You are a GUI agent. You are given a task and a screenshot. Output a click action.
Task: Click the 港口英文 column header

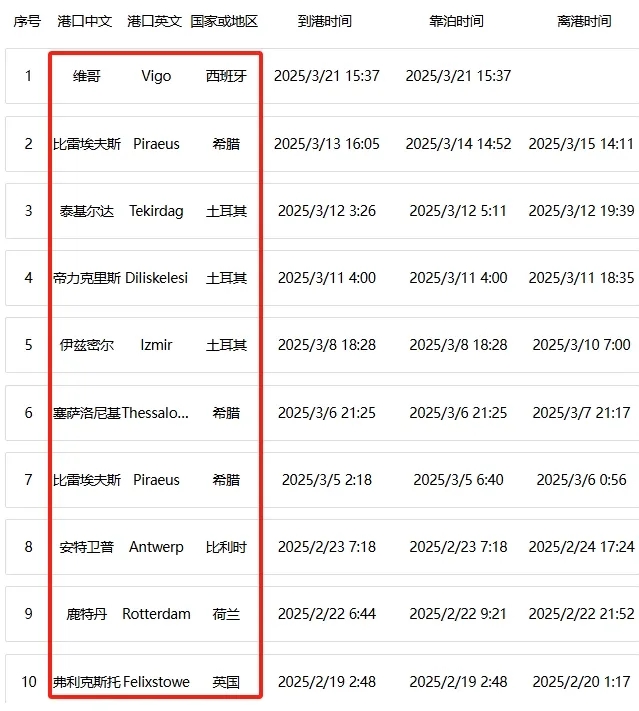coord(155,21)
